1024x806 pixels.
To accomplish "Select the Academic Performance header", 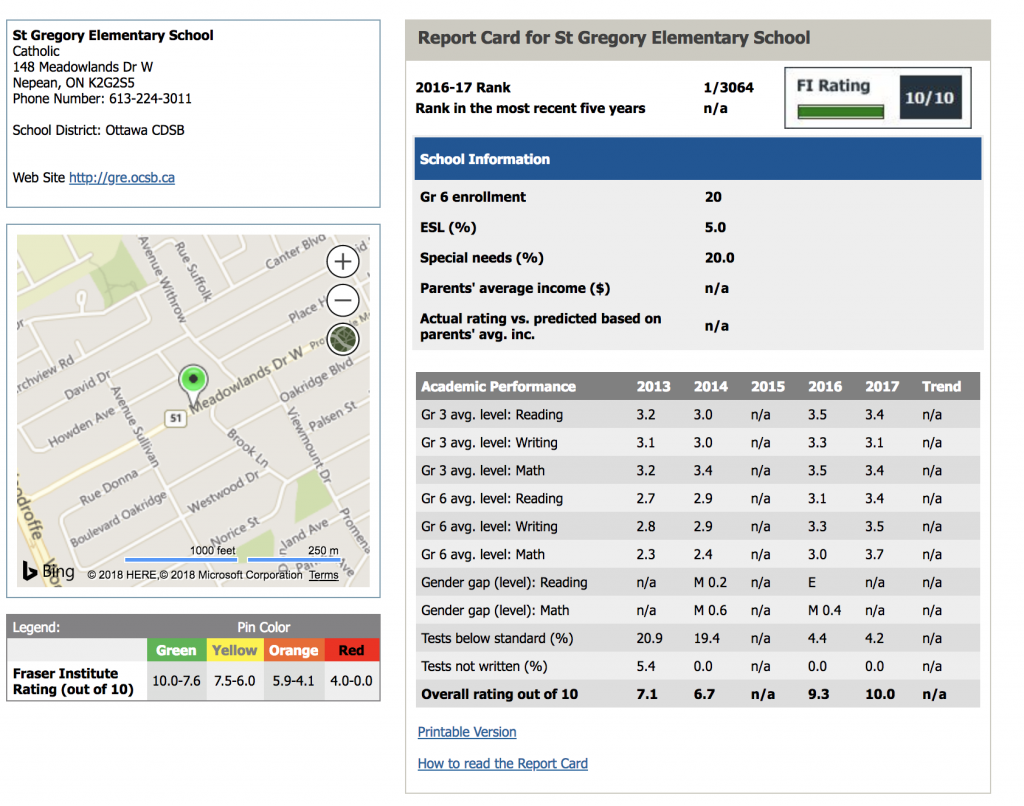I will pyautogui.click(x=498, y=386).
